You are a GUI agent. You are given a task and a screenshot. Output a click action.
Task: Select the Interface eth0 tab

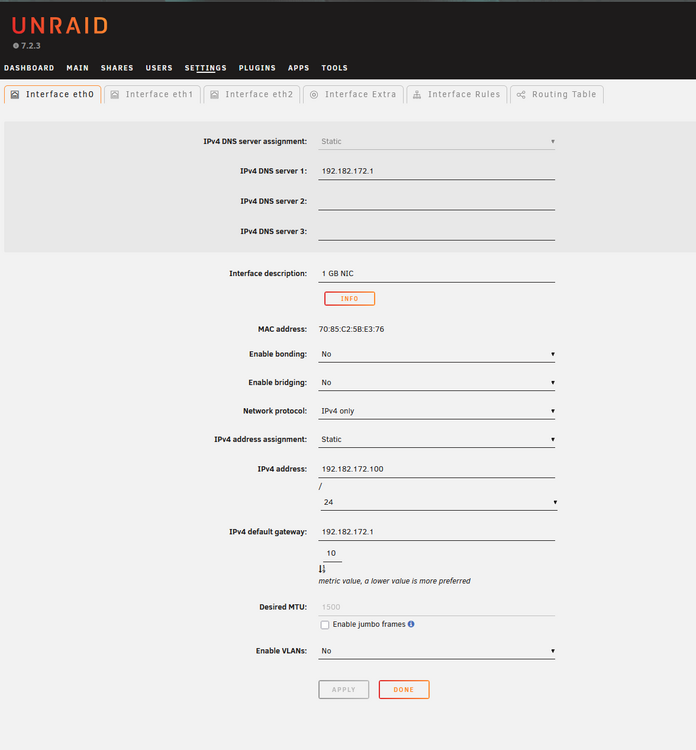pyautogui.click(x=53, y=95)
